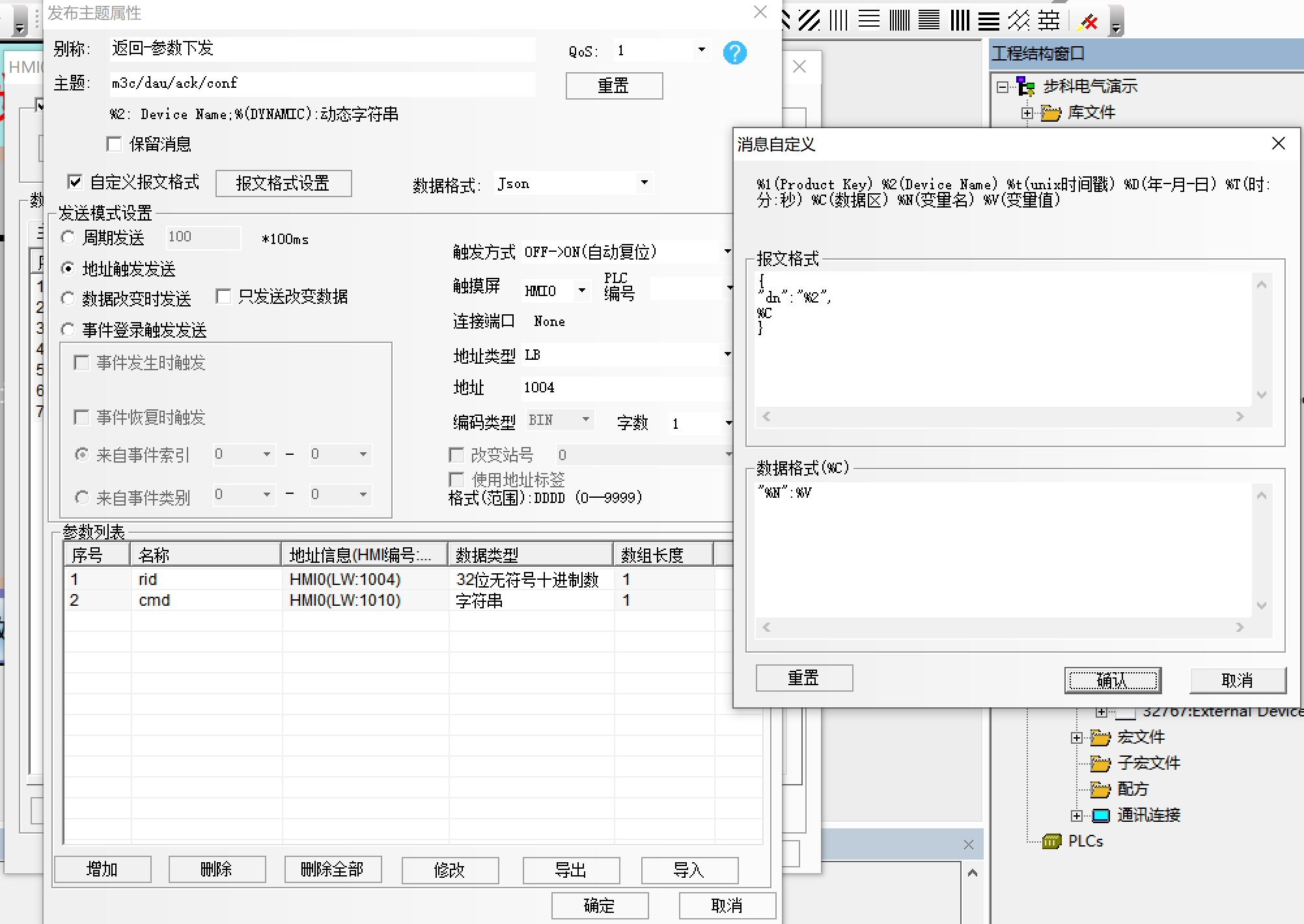Open the 触摸屏 HMI0 dropdown

tap(582, 290)
